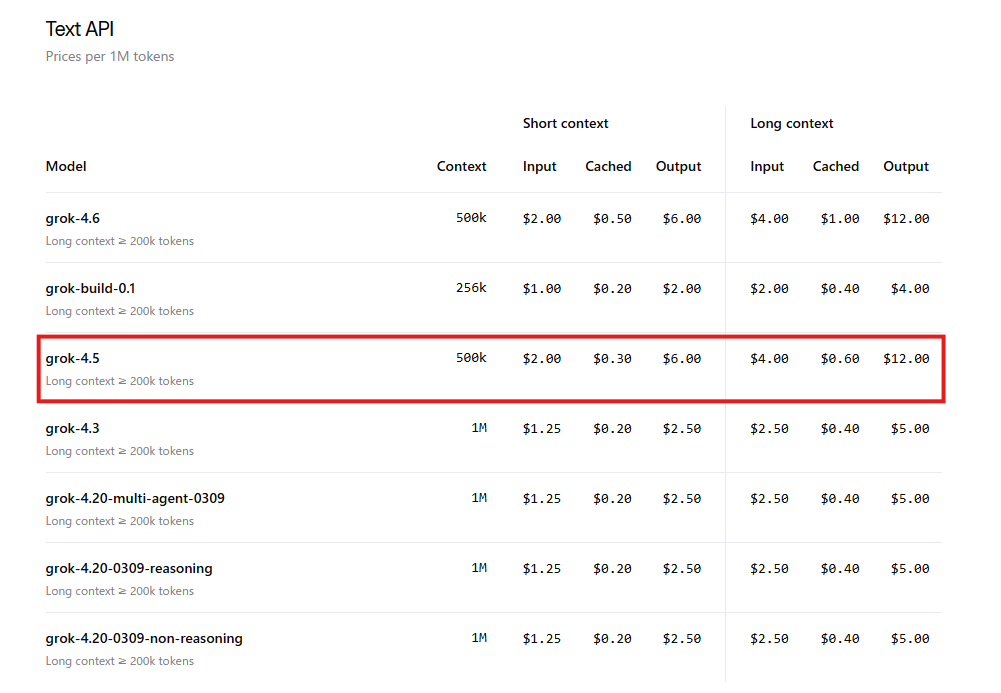Click the Long context group heading
Screen dimensions: 1001x693
coord(792,124)
